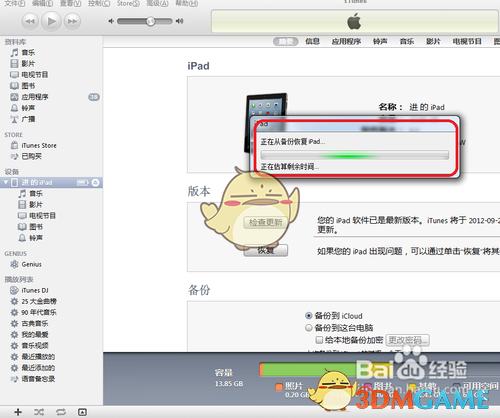Image resolution: width=500 pixels, height=418 pixels.
Task: Select 音乐 in the library sidebar
Action: coord(28,53)
